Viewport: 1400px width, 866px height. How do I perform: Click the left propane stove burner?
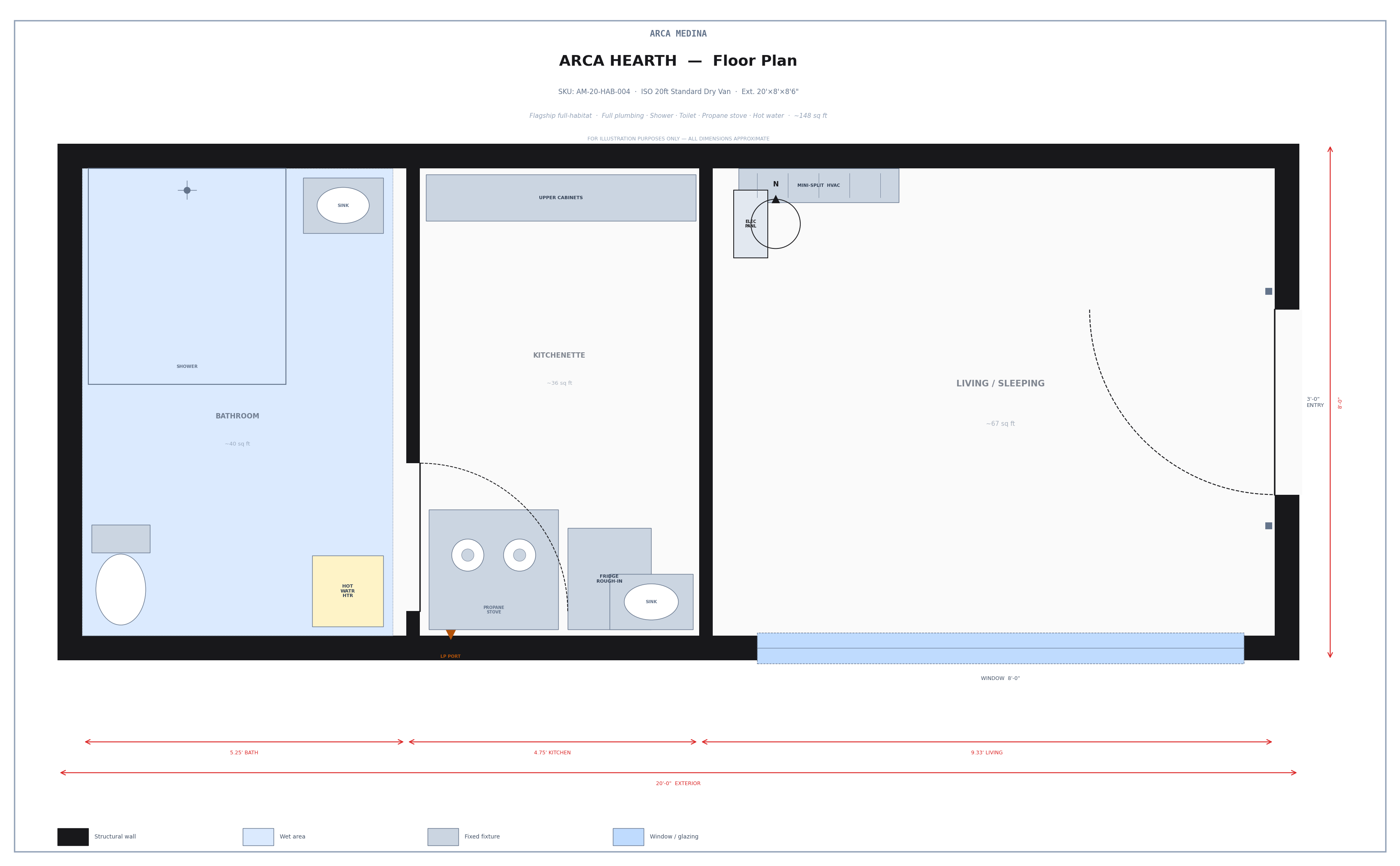tap(467, 555)
